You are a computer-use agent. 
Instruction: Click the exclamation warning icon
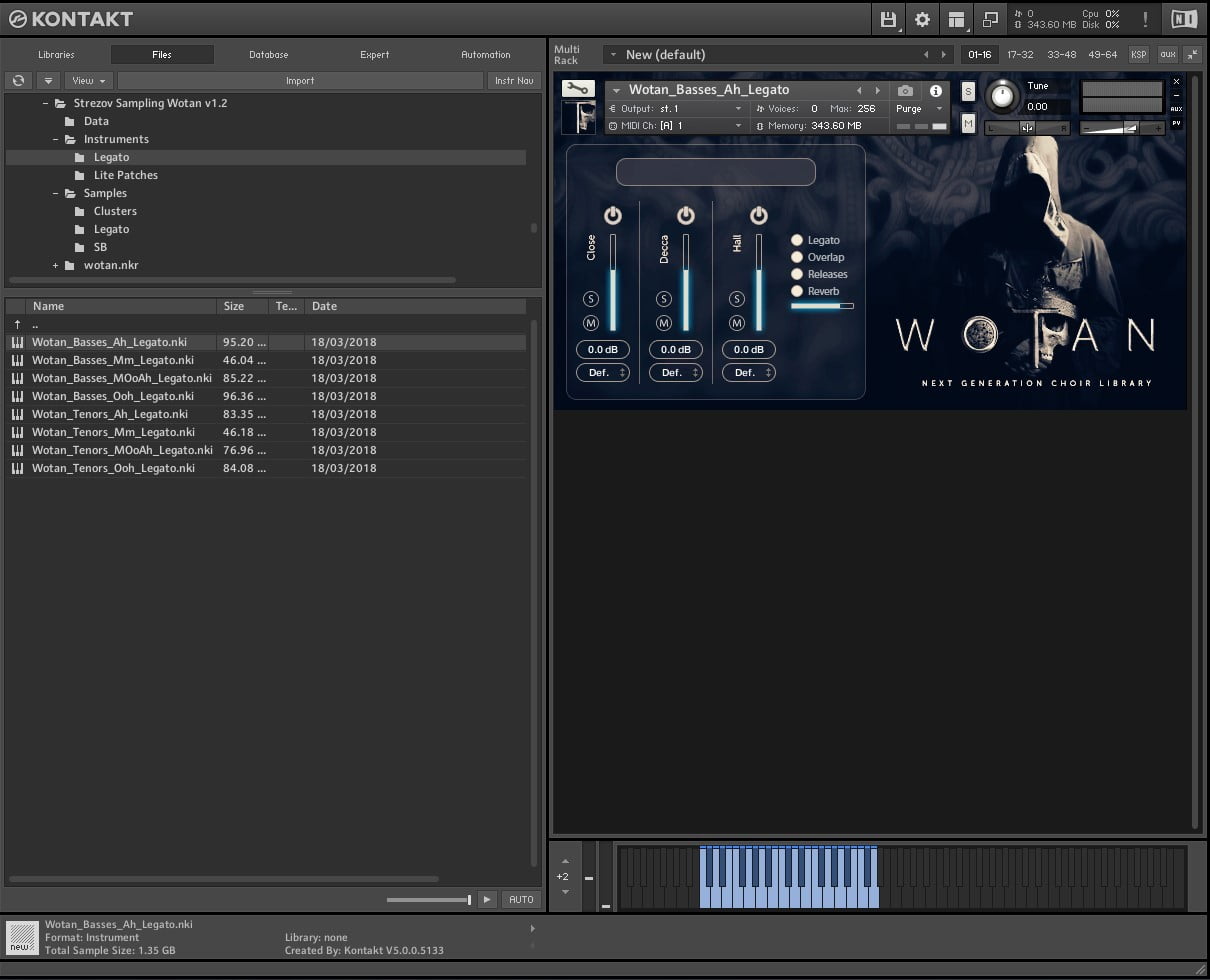click(1145, 19)
